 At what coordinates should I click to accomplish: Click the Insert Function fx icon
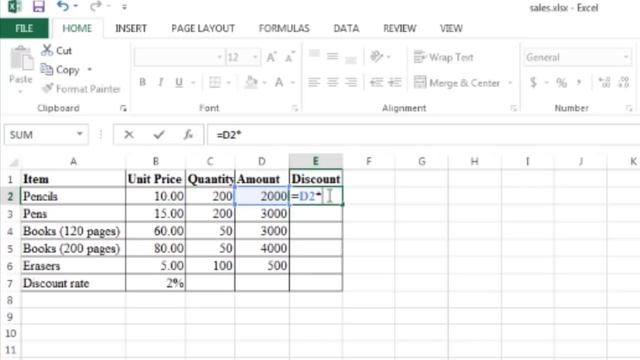(188, 134)
